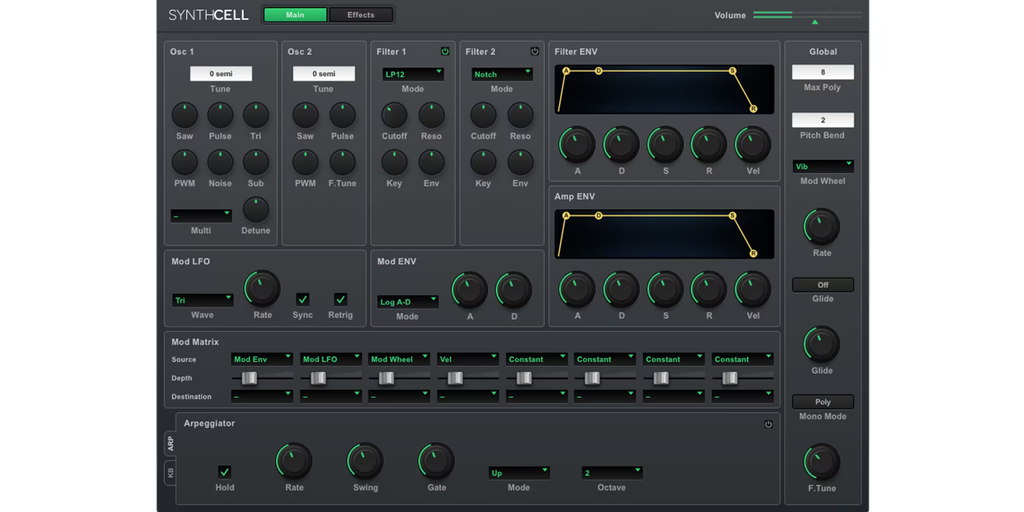This screenshot has width=1024, height=512.
Task: Open the Filter 1 Mode dropdown
Action: 413,74
